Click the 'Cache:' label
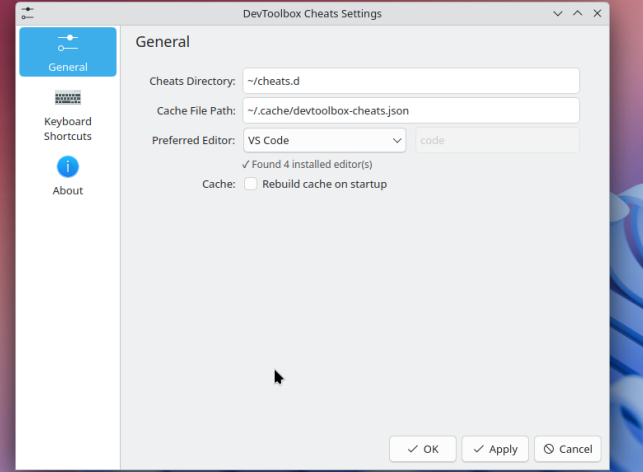This screenshot has height=472, width=643. pos(219,184)
